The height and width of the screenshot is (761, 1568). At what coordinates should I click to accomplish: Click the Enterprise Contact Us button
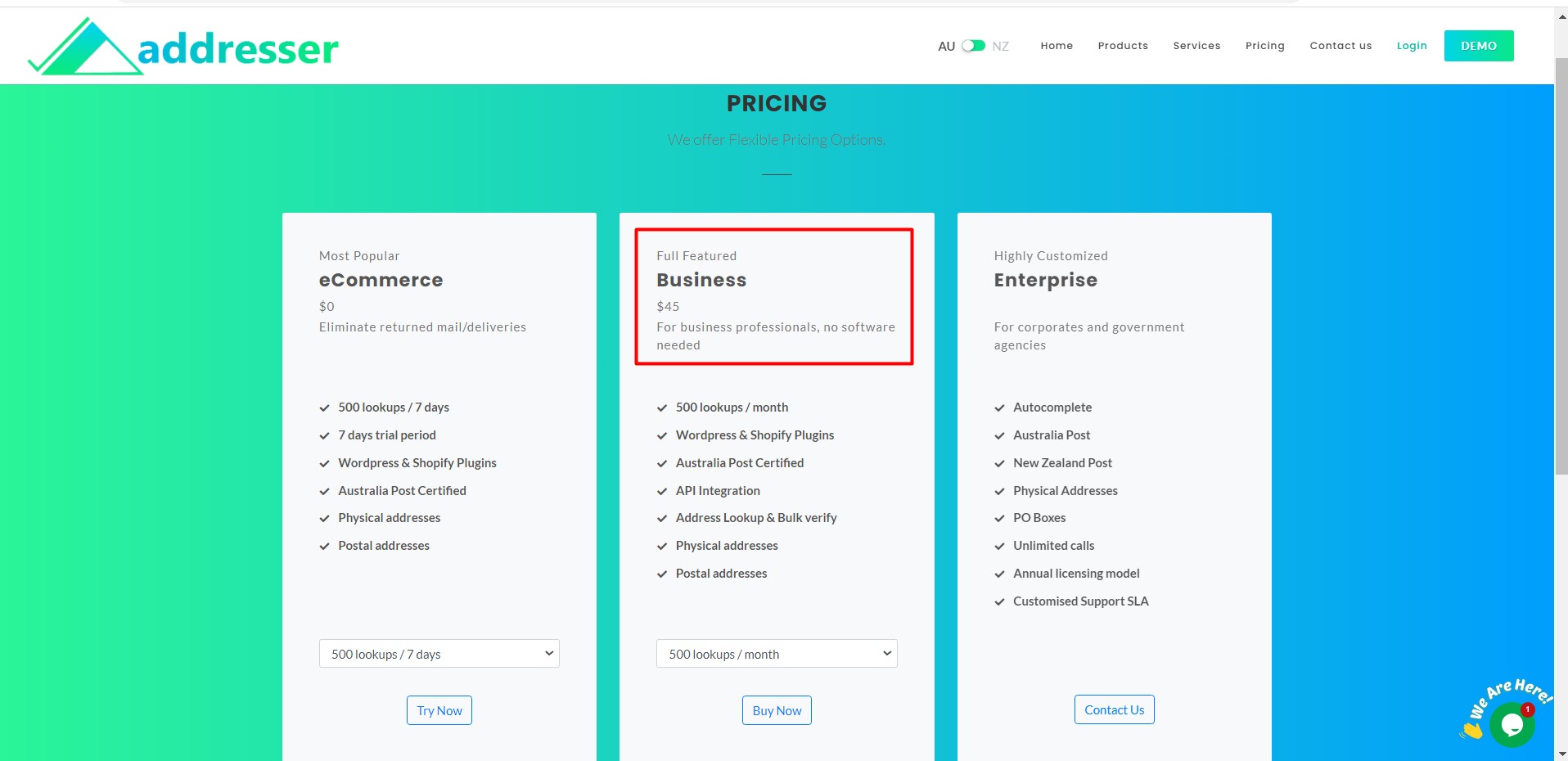pos(1114,709)
